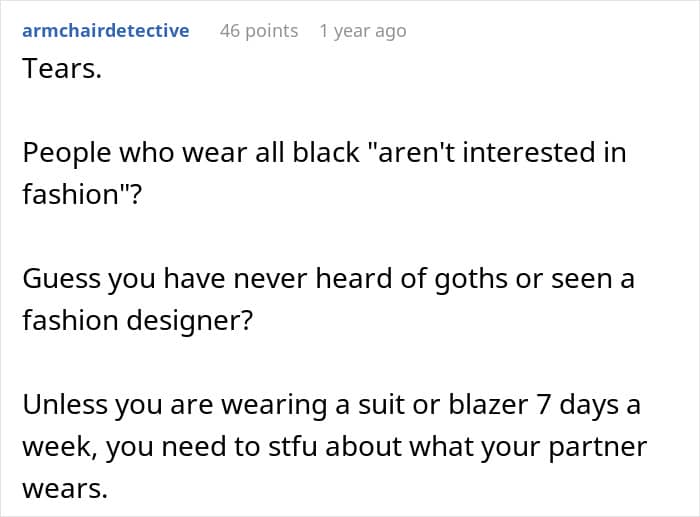The width and height of the screenshot is (700, 517).
Task: Click the 46 points score label
Action: point(259,31)
